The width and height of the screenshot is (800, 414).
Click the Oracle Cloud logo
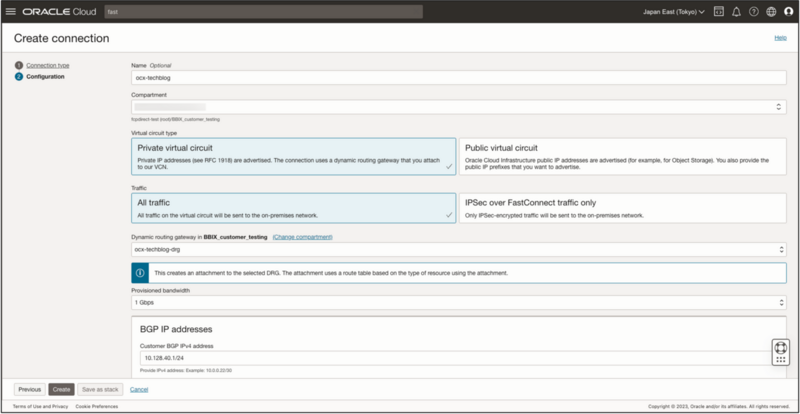(x=59, y=12)
